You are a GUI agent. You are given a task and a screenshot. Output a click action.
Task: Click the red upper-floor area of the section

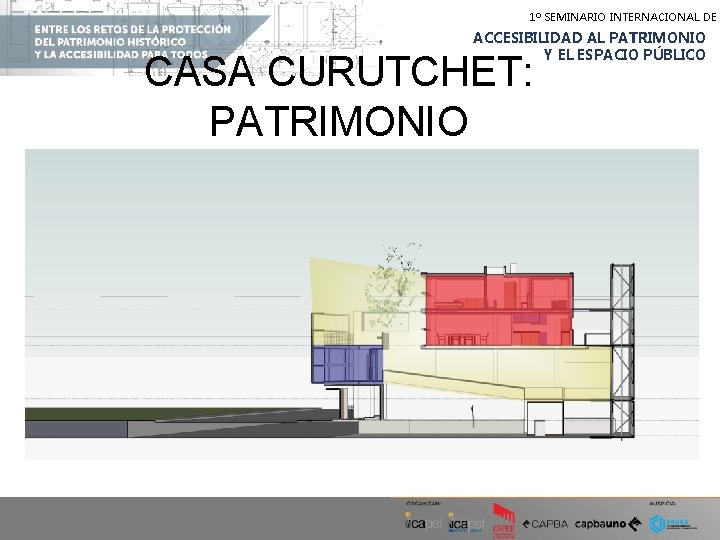(x=498, y=310)
